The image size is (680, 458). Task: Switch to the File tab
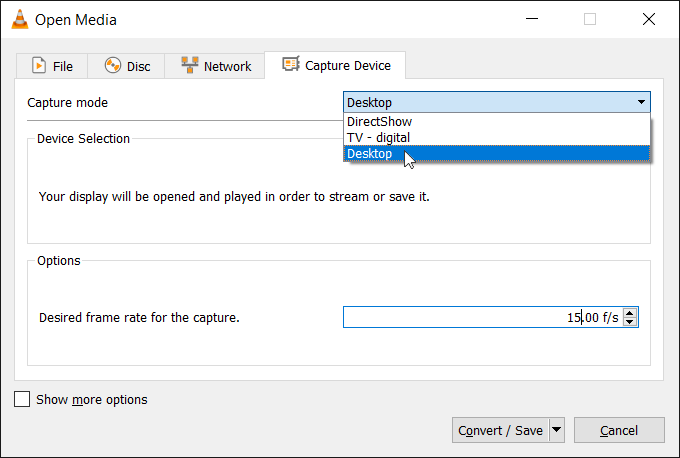coord(52,66)
